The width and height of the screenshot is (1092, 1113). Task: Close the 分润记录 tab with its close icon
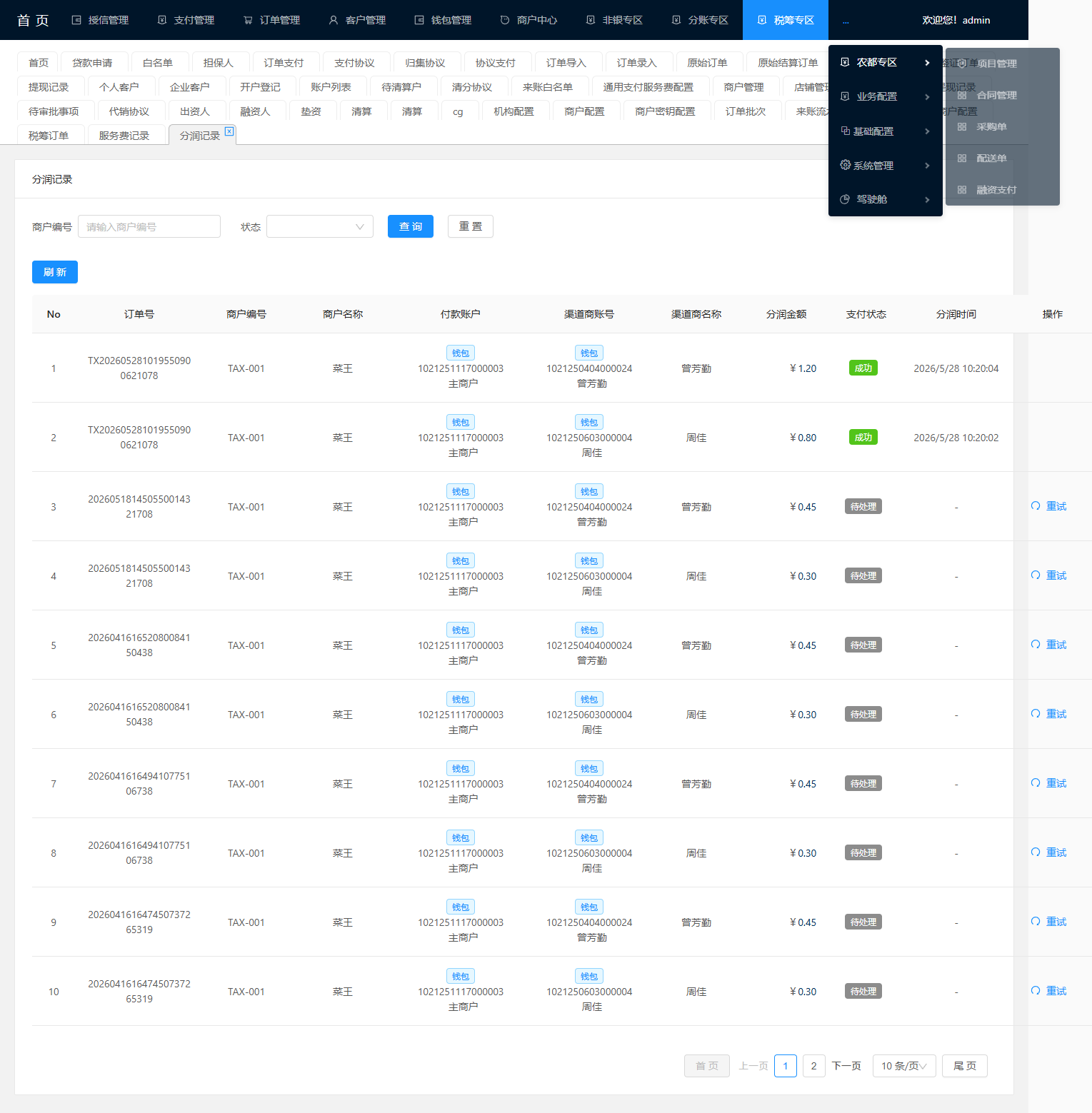pyautogui.click(x=229, y=131)
